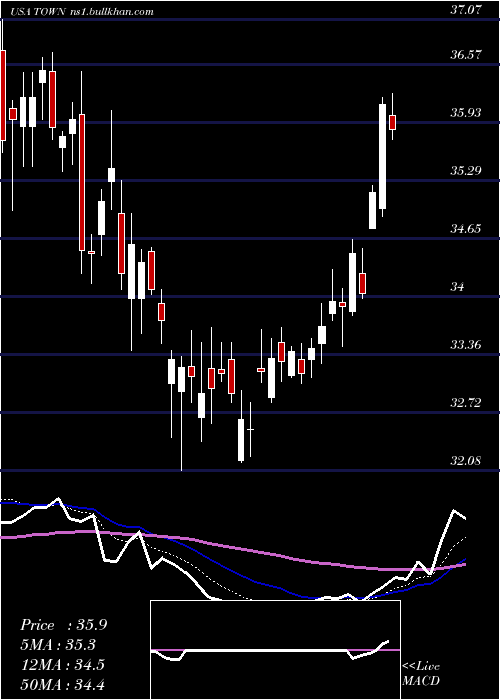
Task: Click the 33.36 price axis label
Action: click(x=466, y=345)
